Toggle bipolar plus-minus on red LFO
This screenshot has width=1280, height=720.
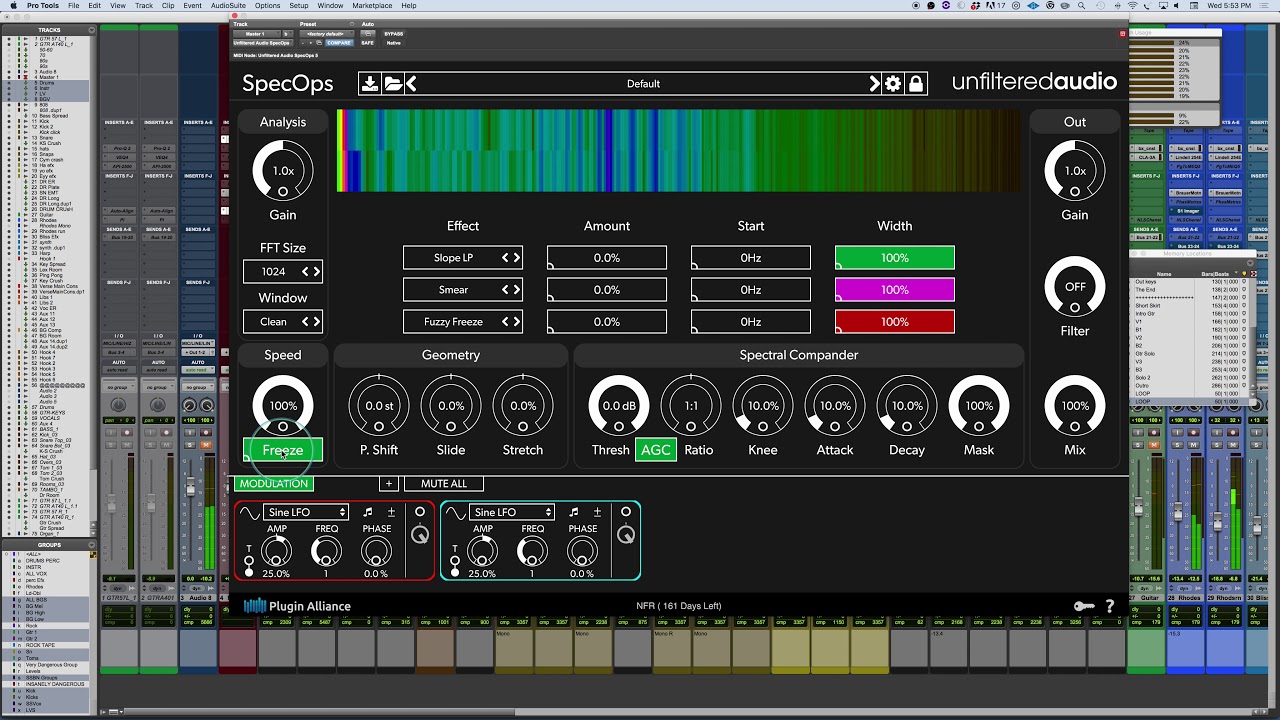click(391, 512)
